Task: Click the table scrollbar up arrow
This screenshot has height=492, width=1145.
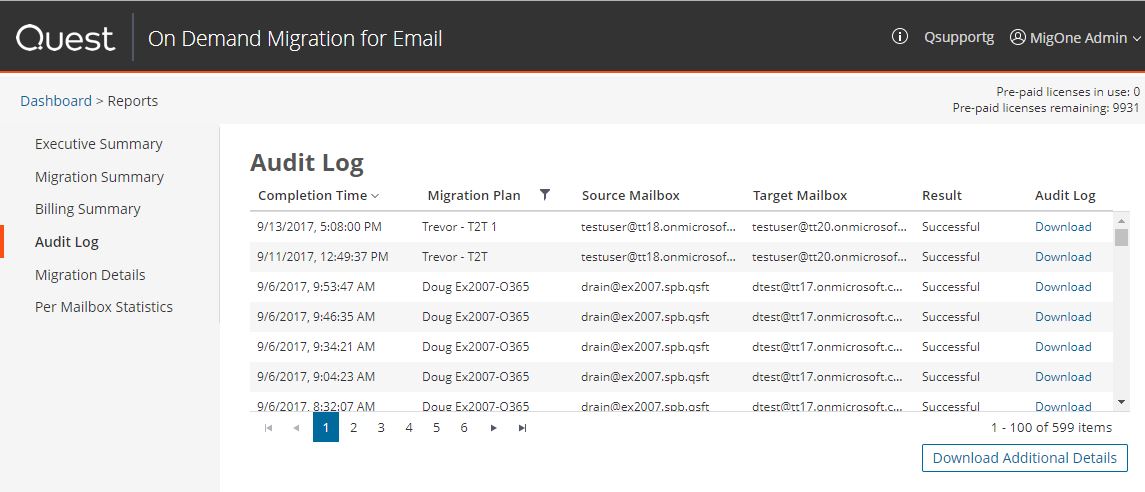Action: point(1122,219)
